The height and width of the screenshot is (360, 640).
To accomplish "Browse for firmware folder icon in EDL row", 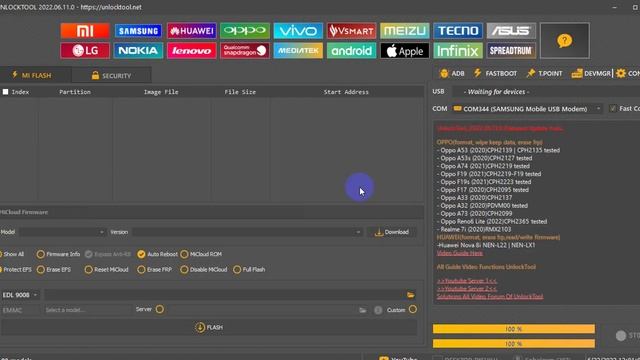I will click(411, 295).
